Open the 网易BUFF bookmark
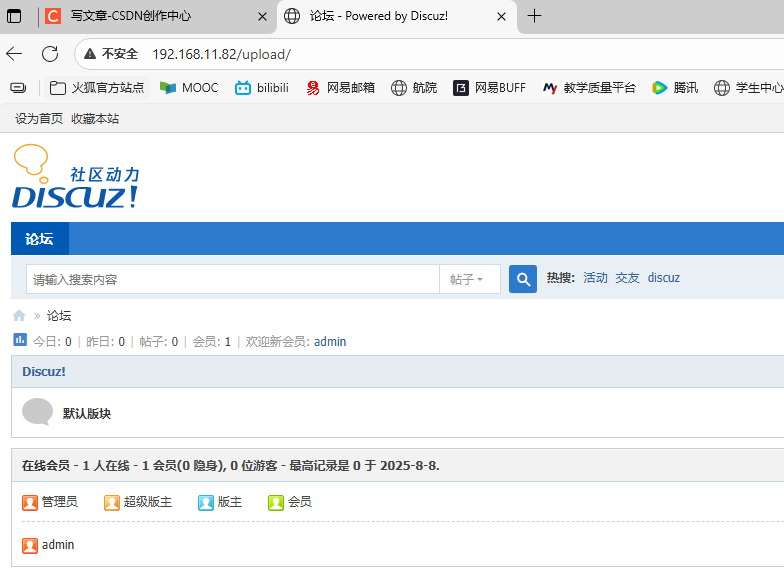784x571 pixels. tap(490, 88)
